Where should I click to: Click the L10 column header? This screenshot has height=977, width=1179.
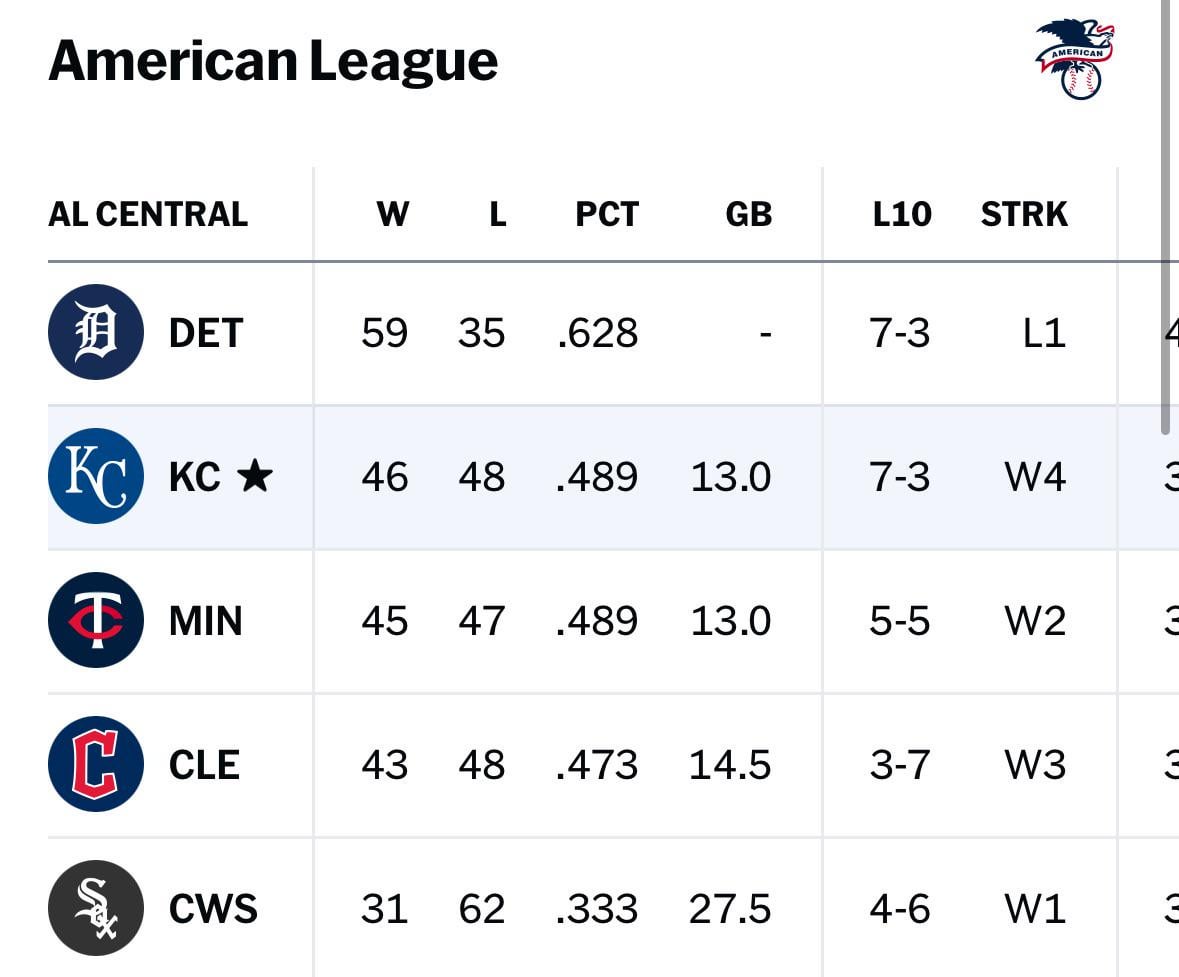click(901, 214)
